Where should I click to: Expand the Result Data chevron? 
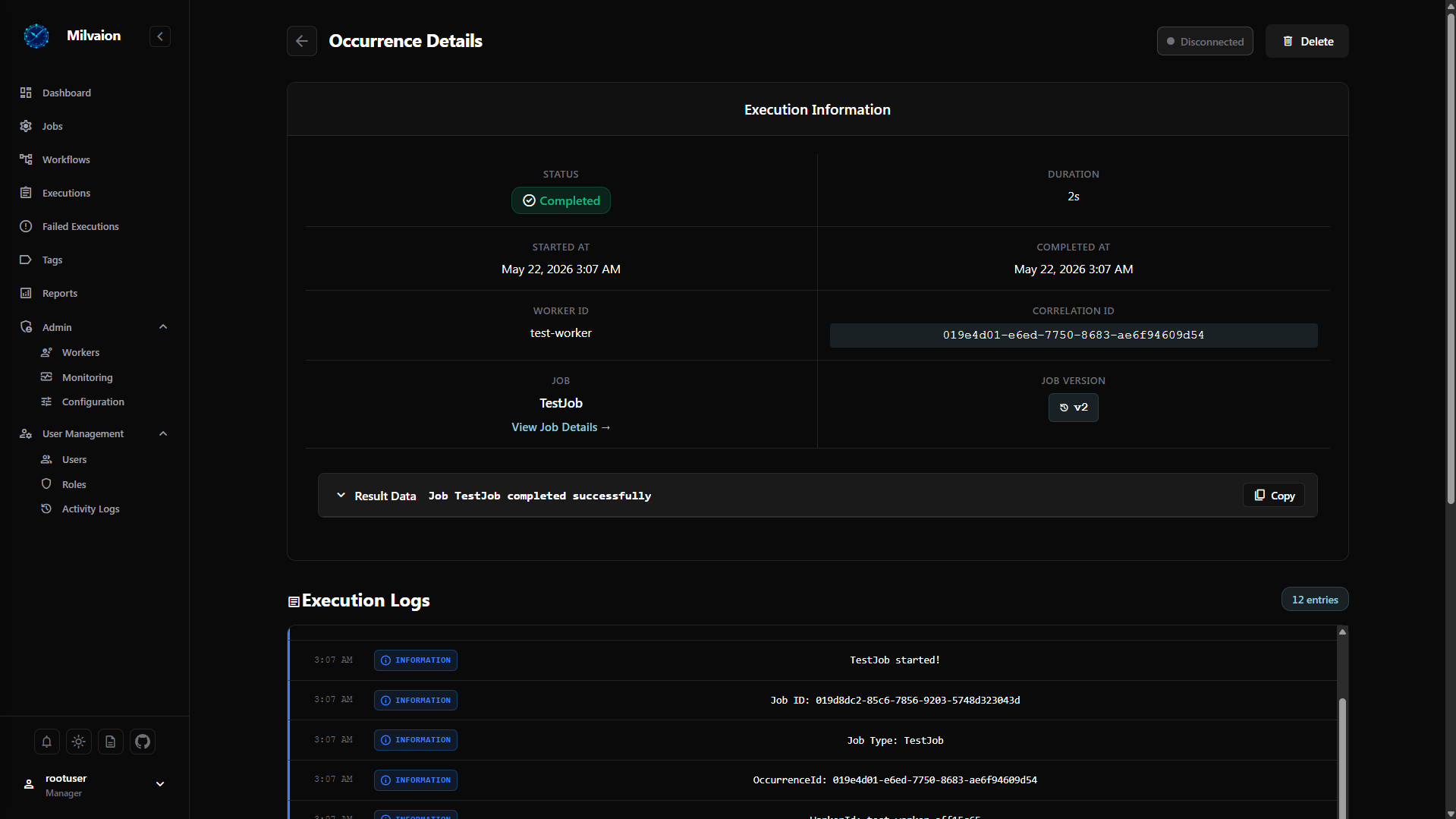[x=341, y=496]
